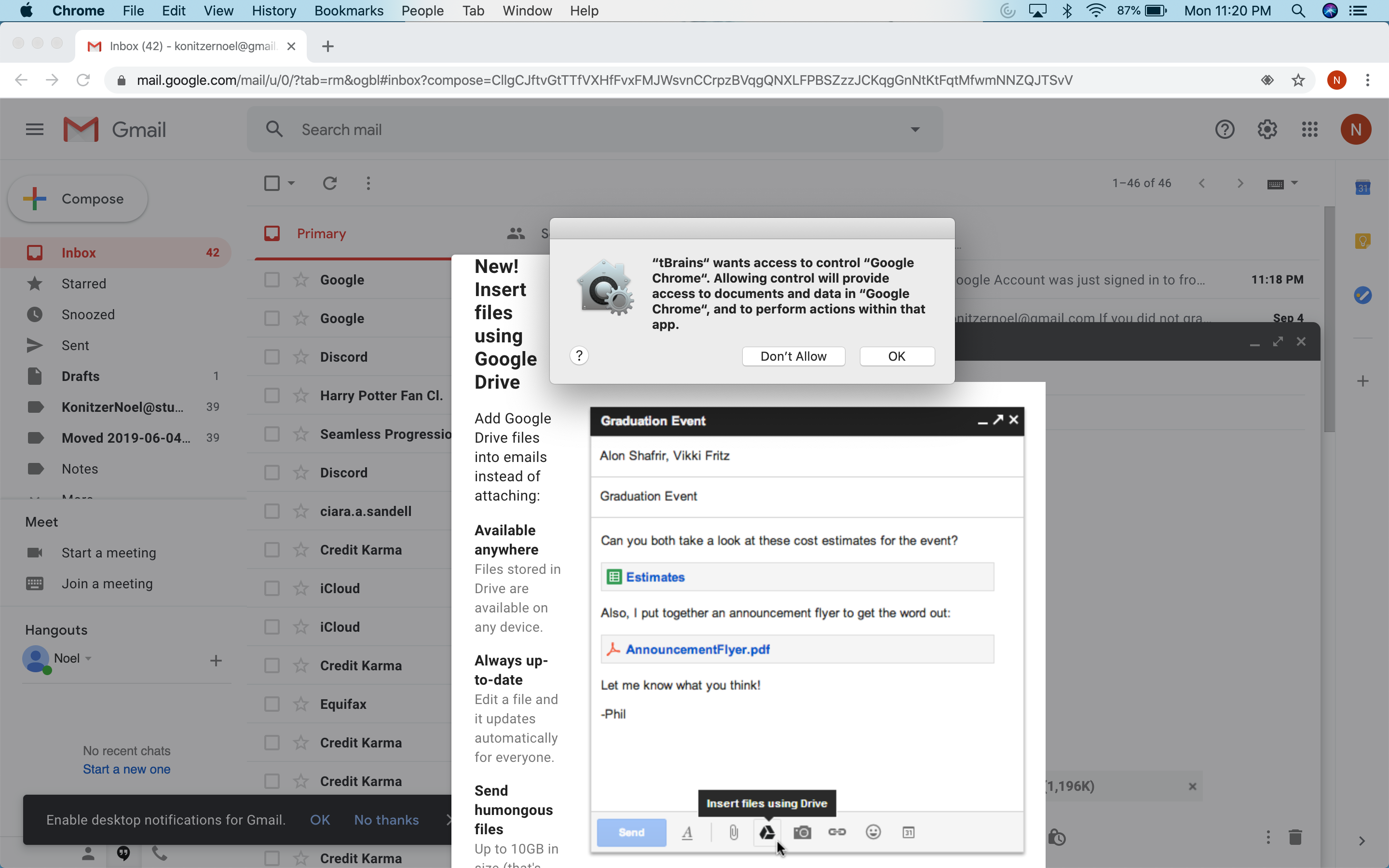1389x868 pixels.
Task: Open the Bookmarks menu in menu bar
Action: [x=348, y=11]
